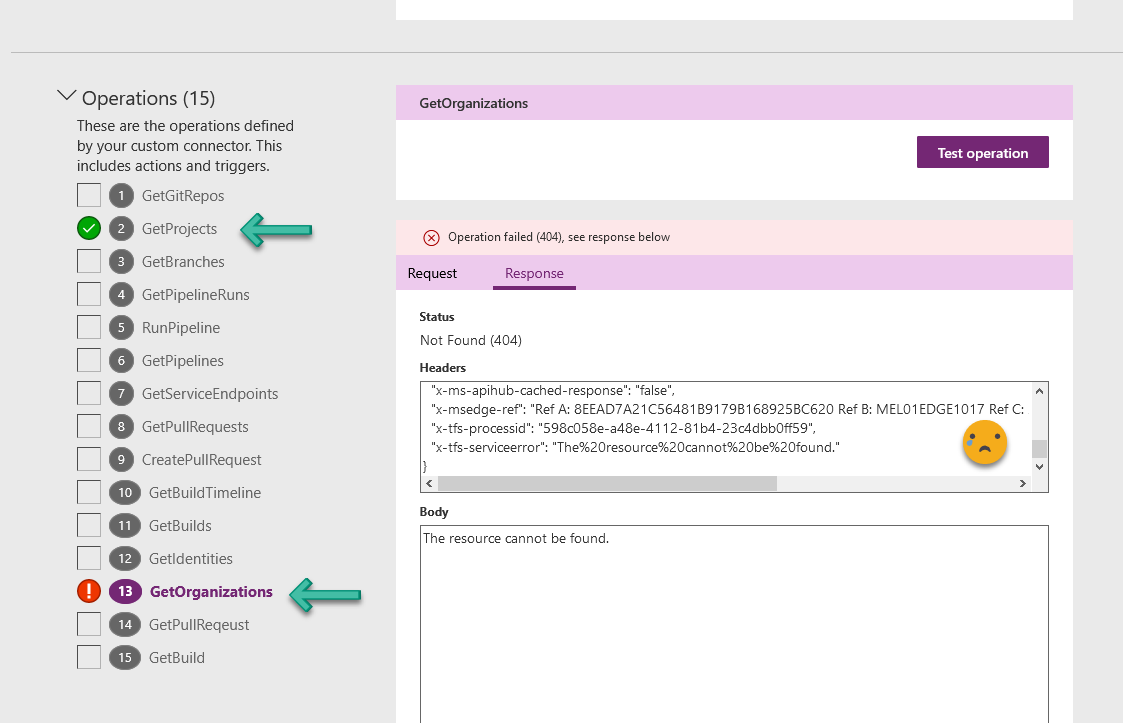This screenshot has height=723, width=1123.
Task: Enable the RunPipeline operation checkbox
Action: click(88, 327)
